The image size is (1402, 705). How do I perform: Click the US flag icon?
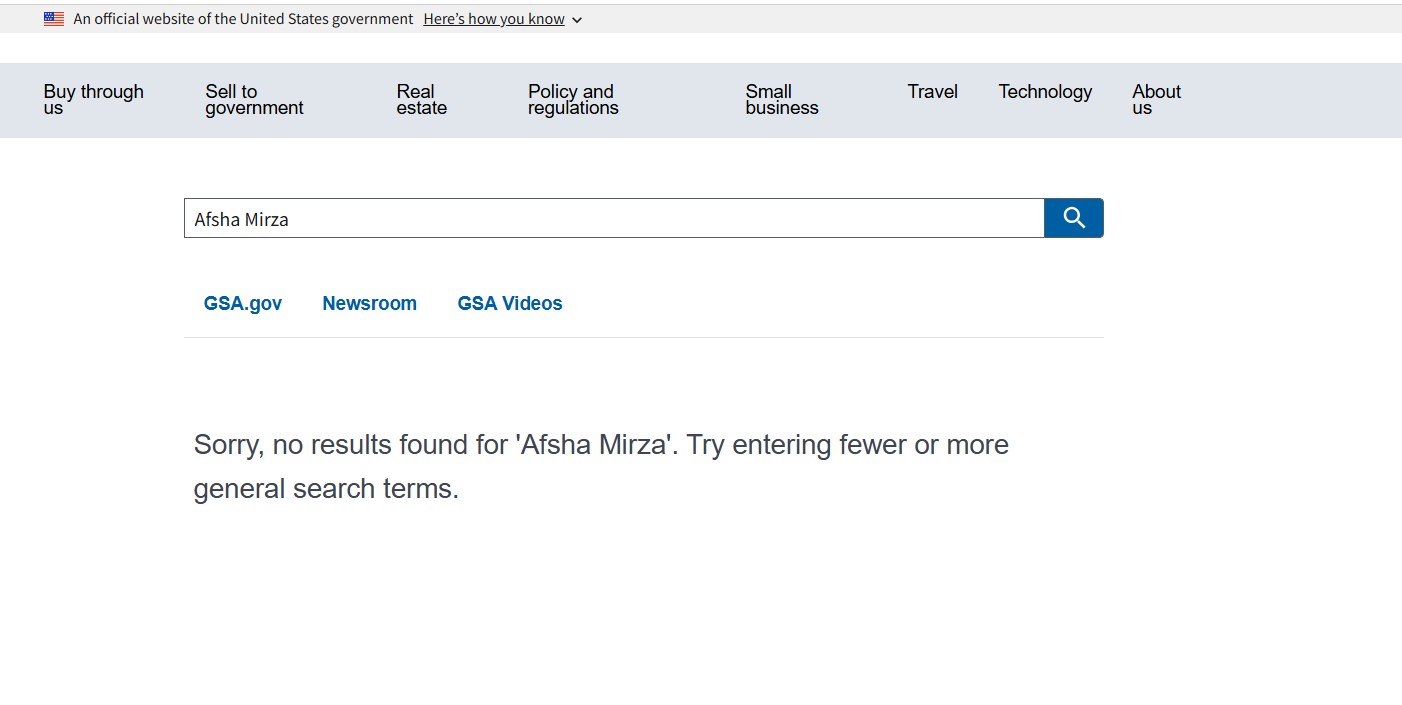[54, 19]
